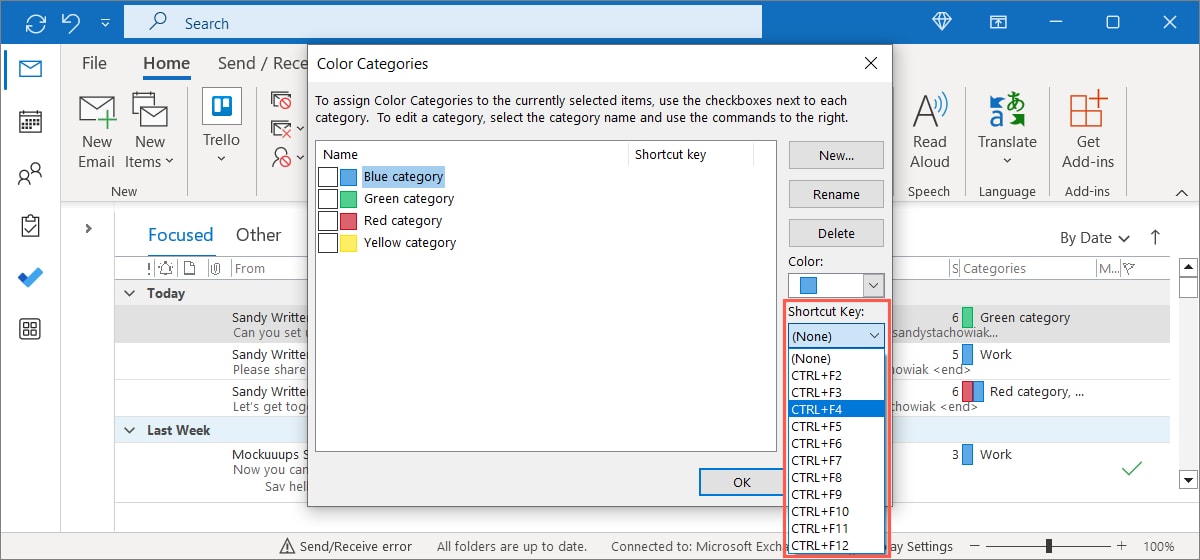Viewport: 1200px width, 560px height.
Task: Create a message with New Email
Action: 97,131
